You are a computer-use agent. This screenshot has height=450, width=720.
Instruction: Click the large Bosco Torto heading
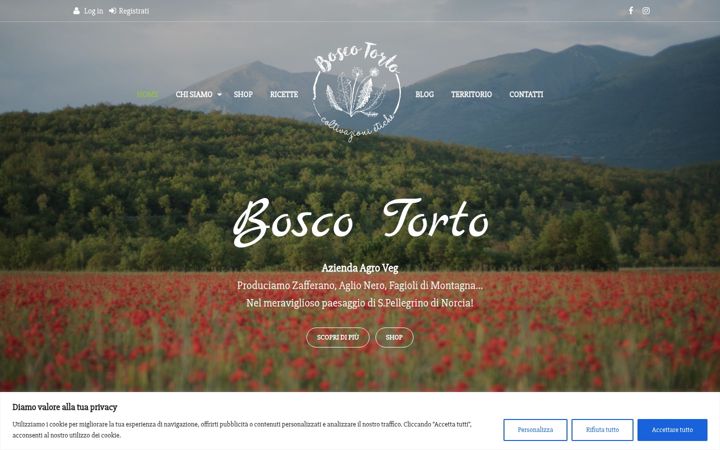pyautogui.click(x=360, y=223)
